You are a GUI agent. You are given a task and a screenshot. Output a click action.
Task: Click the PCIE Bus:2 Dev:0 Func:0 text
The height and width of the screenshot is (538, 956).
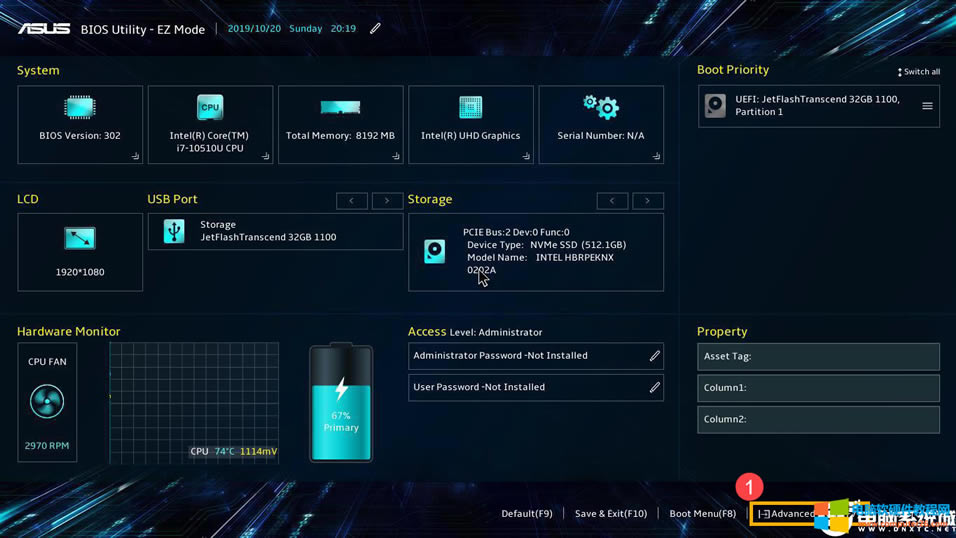(x=516, y=232)
